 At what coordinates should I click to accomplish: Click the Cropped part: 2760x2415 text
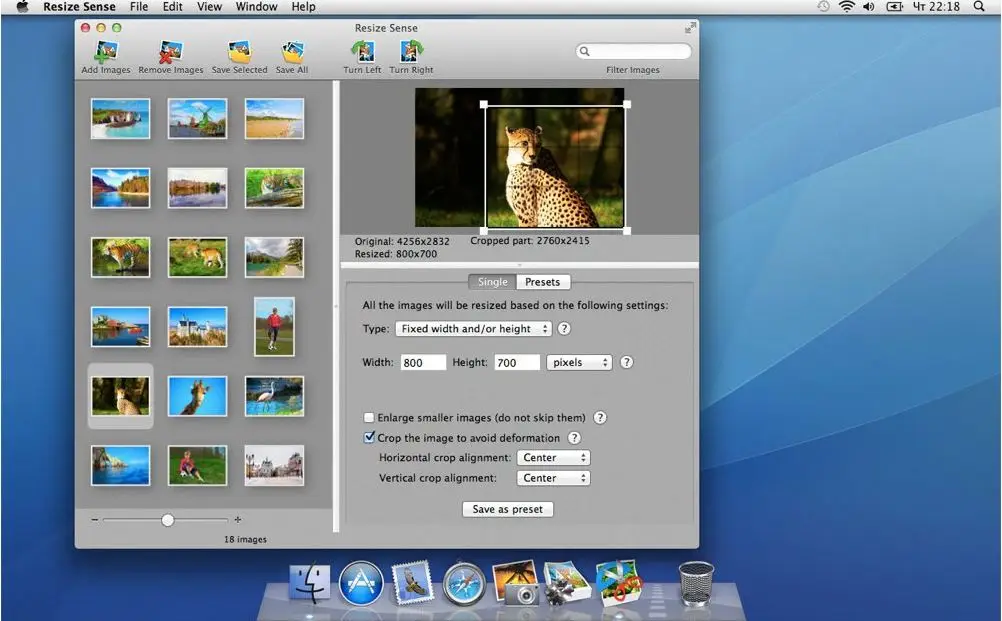[530, 241]
